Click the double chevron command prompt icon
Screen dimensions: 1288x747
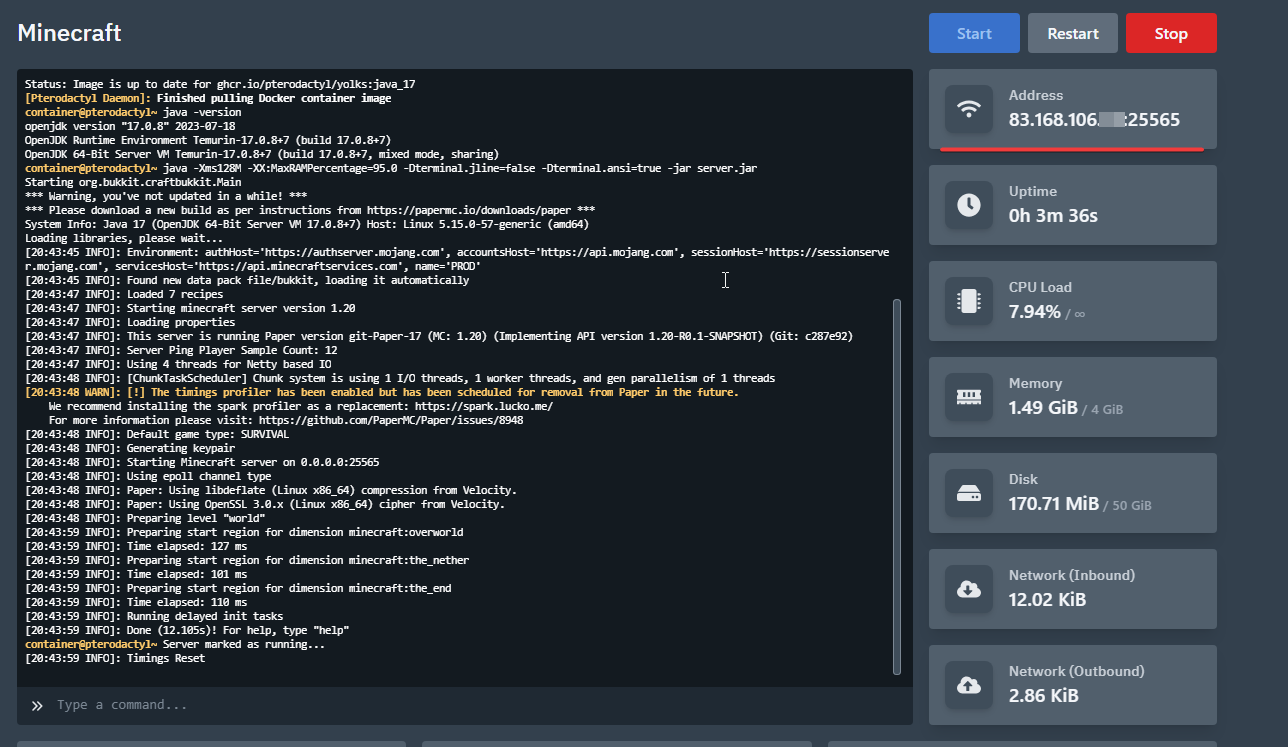click(x=37, y=706)
